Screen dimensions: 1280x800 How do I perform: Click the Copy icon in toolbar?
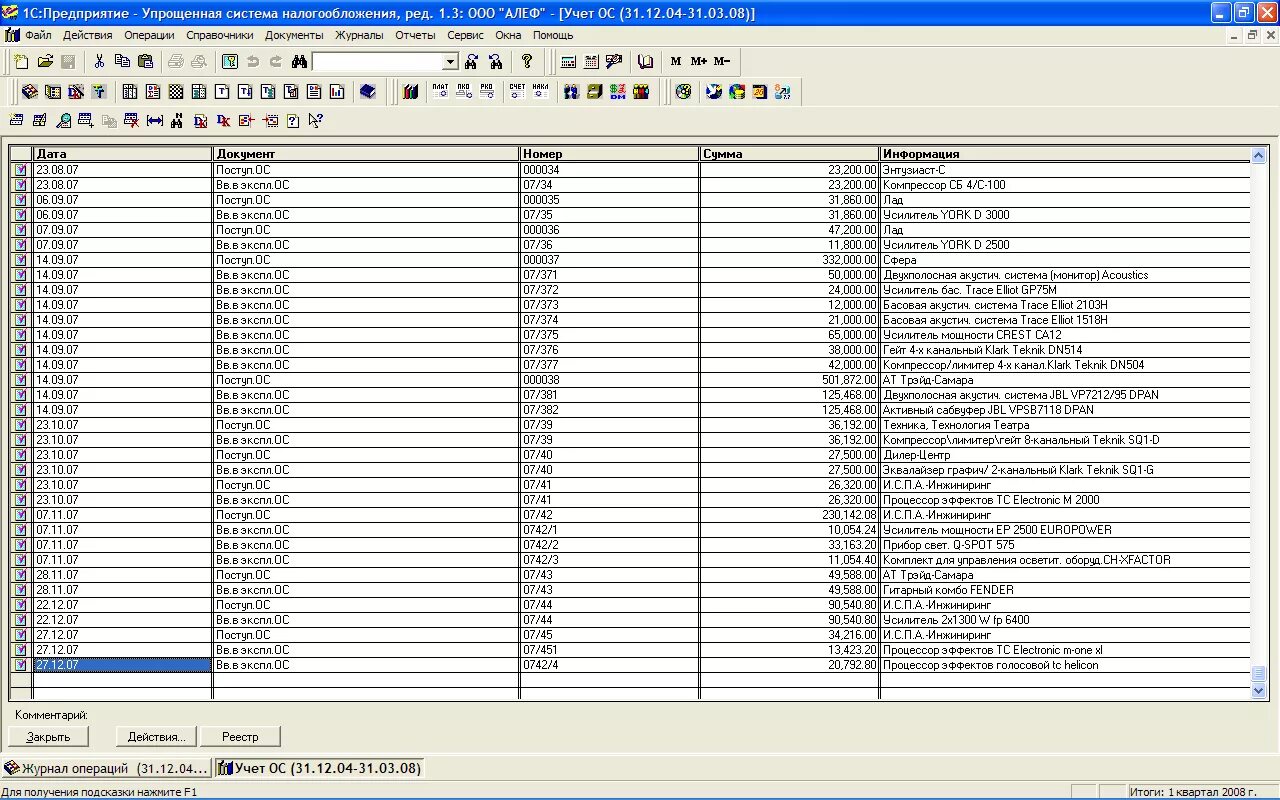coord(122,61)
